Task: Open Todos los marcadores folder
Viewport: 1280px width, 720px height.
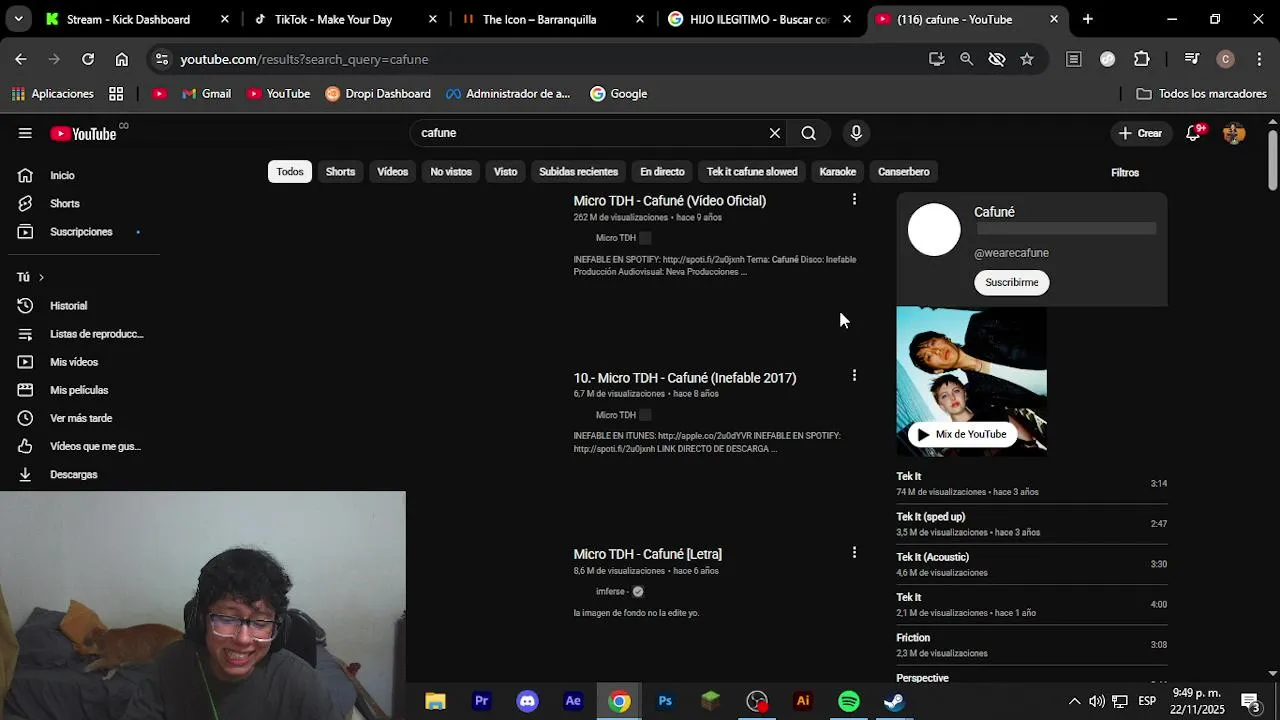Action: coord(1202,94)
